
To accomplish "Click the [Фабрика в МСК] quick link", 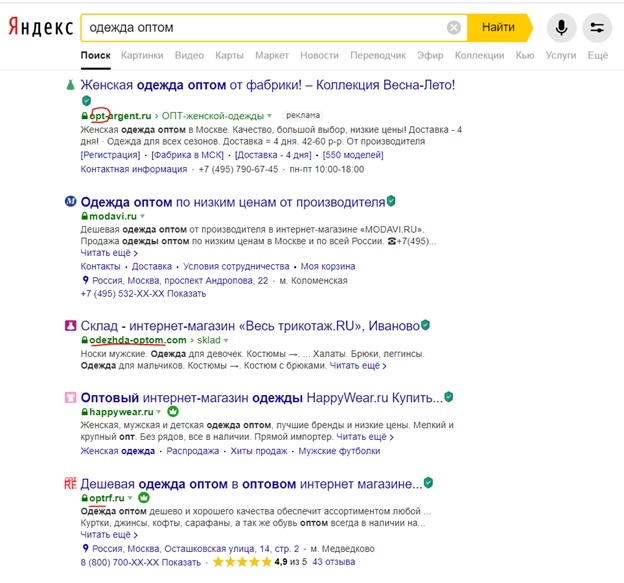I will coord(187,155).
